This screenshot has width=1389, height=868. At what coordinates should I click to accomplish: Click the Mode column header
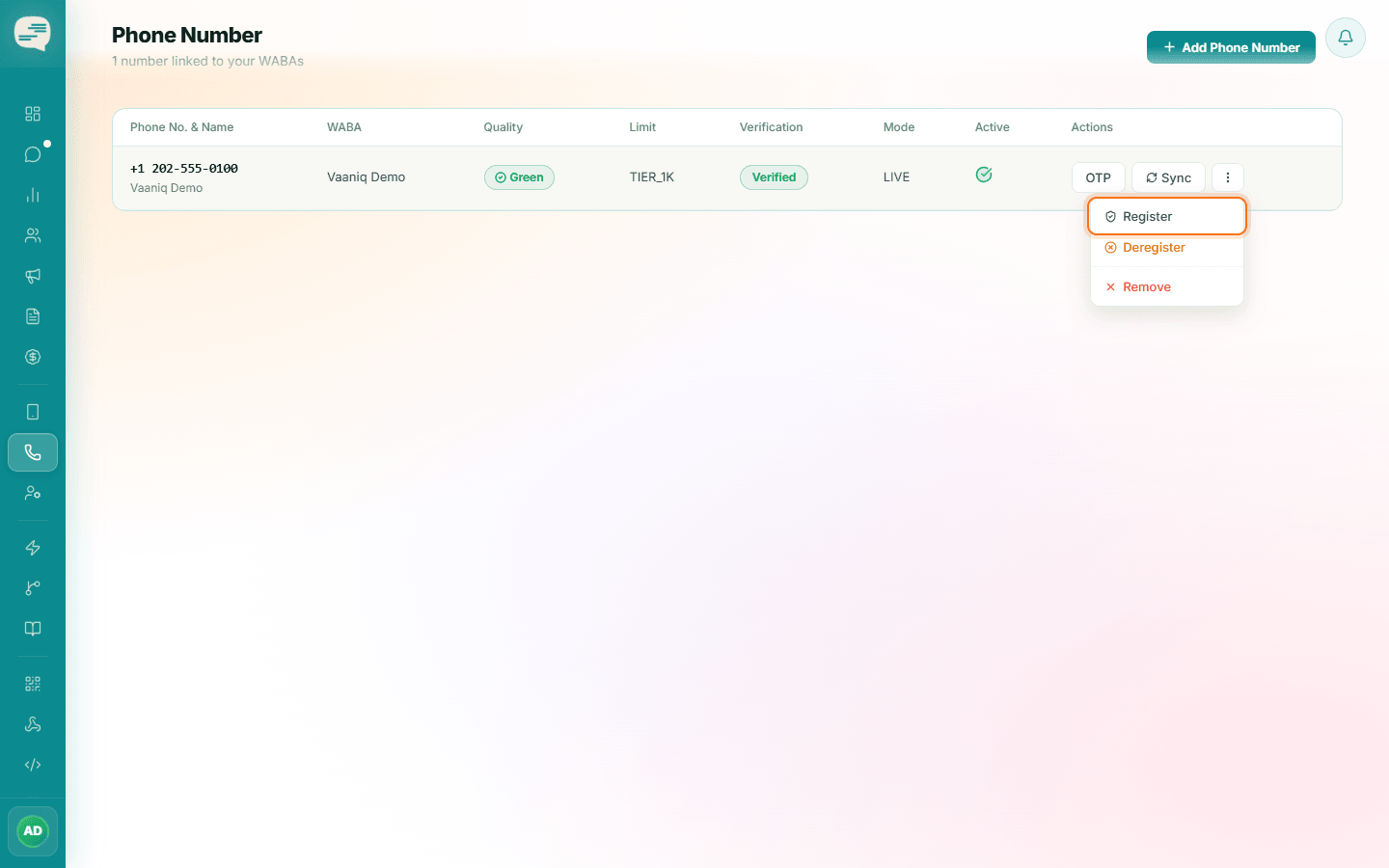[x=899, y=127]
